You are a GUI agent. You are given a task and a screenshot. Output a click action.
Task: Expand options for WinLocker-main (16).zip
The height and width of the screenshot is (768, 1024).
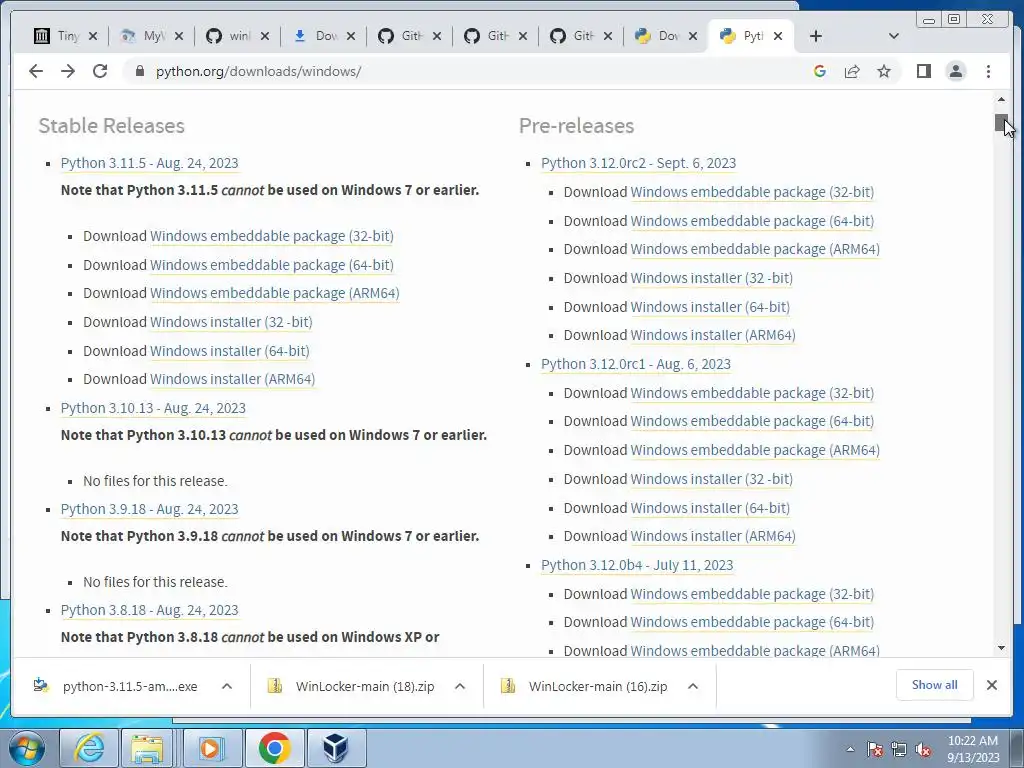[693, 686]
